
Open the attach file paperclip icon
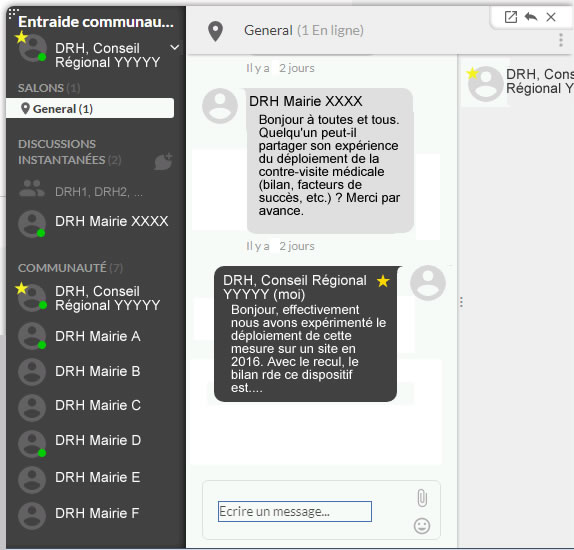click(x=422, y=498)
